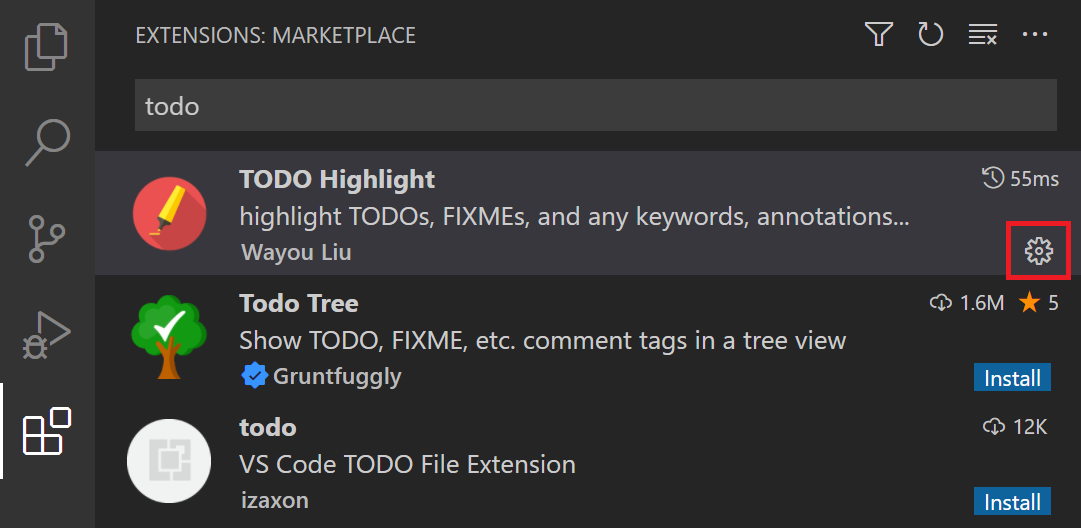Click the extensions search field containing "todo"
The width and height of the screenshot is (1081, 528).
[595, 105]
